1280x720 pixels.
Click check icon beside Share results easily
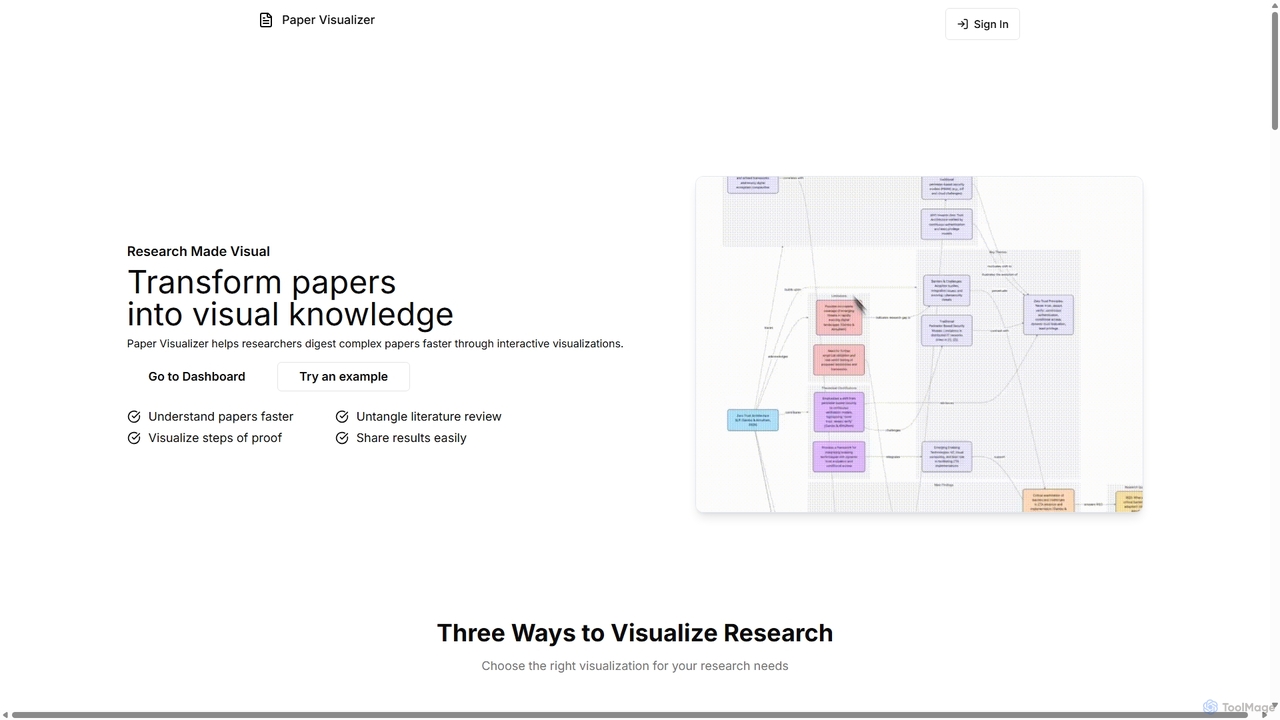[x=342, y=438]
